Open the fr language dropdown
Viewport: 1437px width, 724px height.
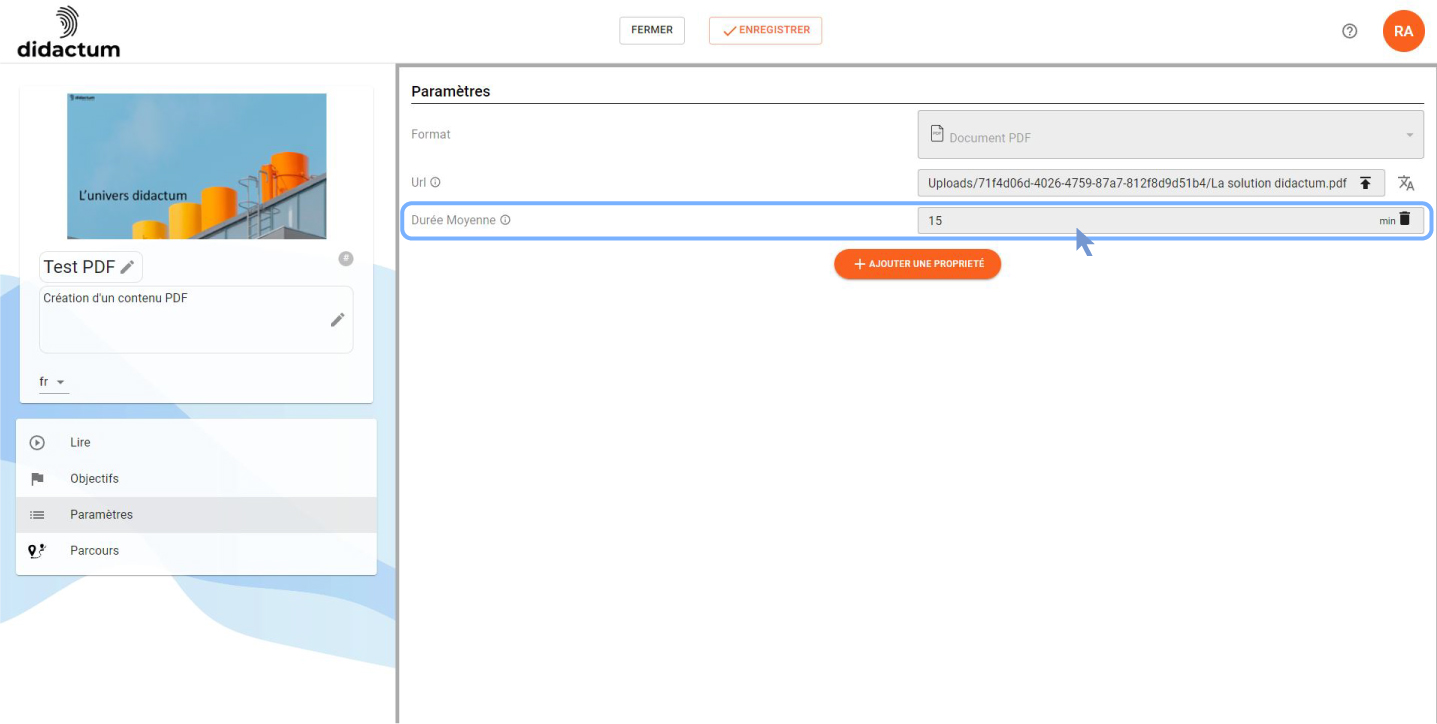[54, 382]
